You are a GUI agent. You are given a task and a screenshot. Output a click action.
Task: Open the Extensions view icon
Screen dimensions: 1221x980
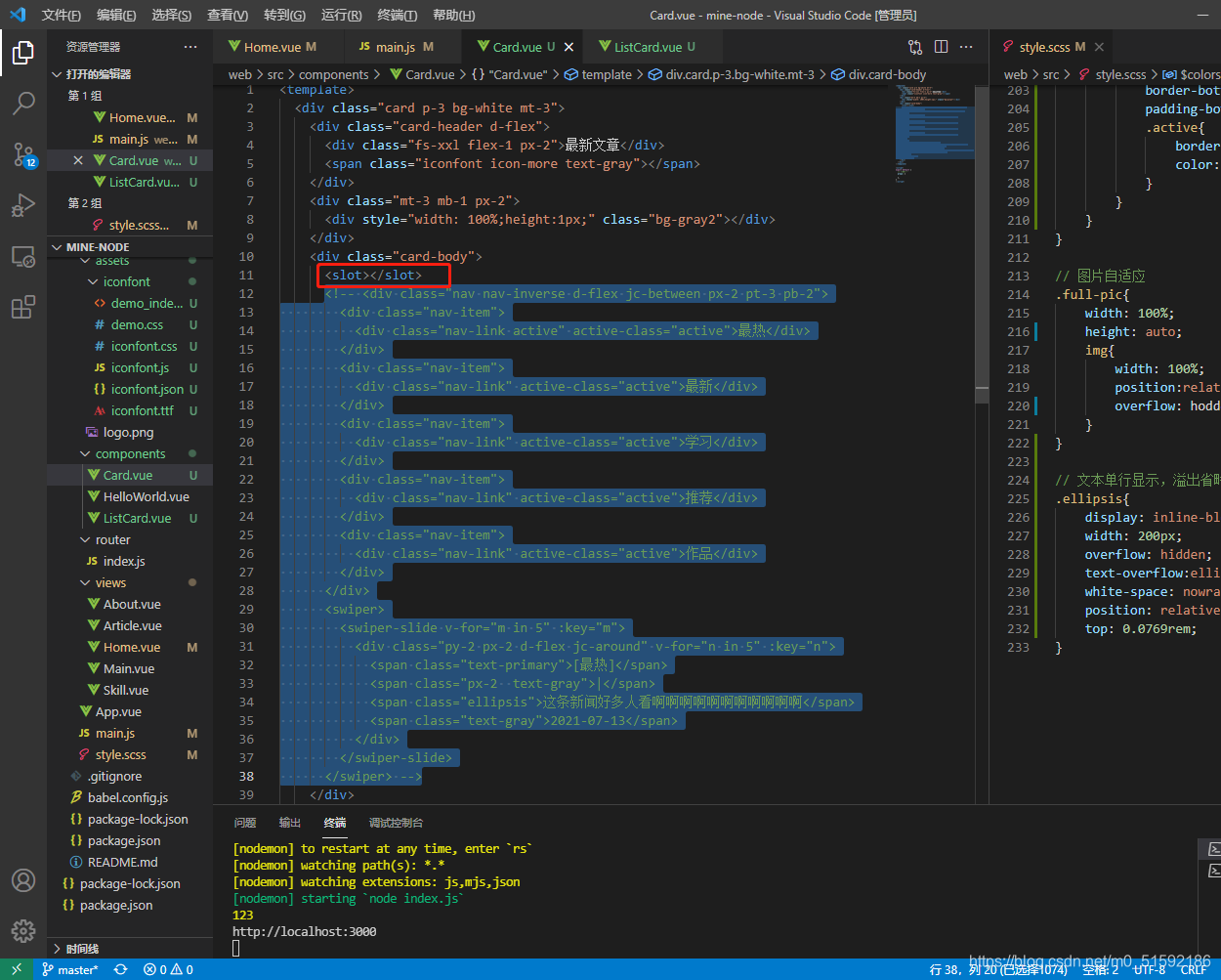[x=23, y=308]
